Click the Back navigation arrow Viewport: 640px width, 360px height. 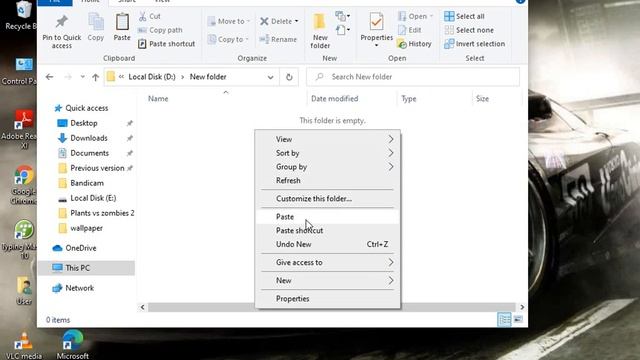pyautogui.click(x=49, y=77)
